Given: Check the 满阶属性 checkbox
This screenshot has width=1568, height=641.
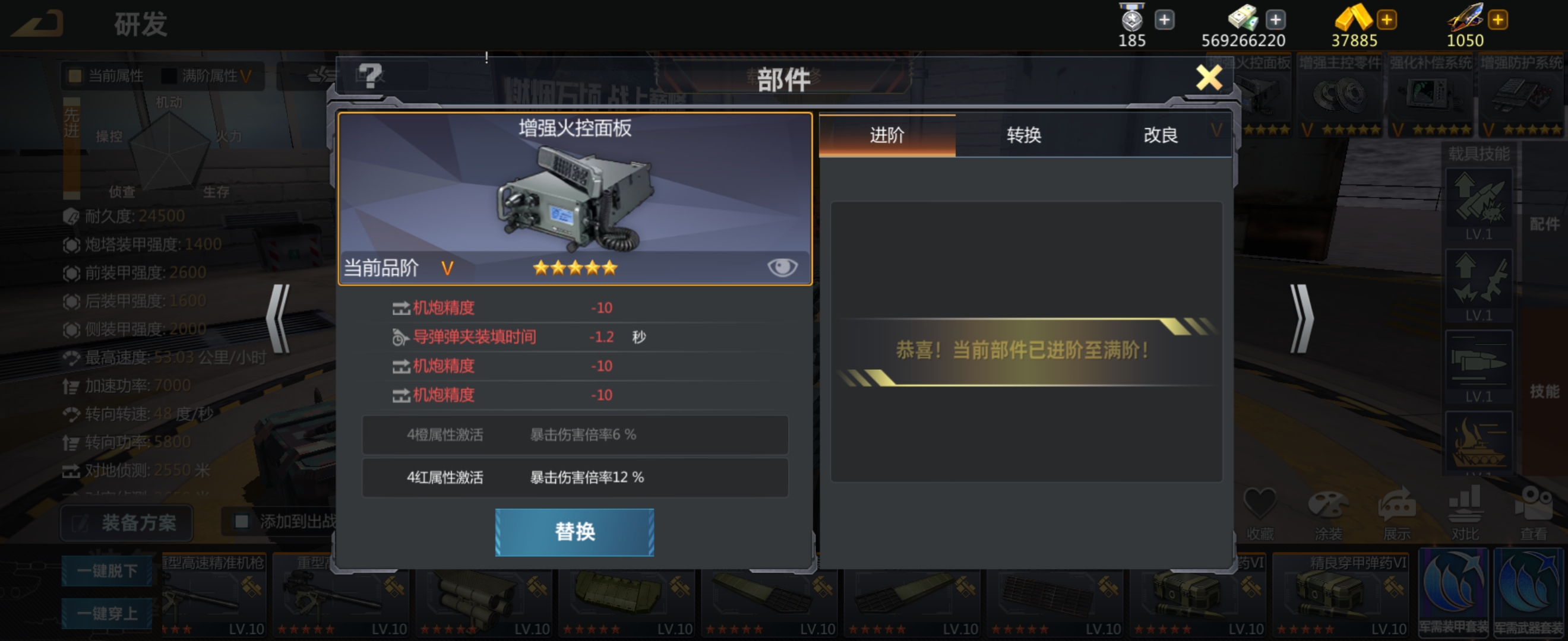Looking at the screenshot, I should [169, 76].
